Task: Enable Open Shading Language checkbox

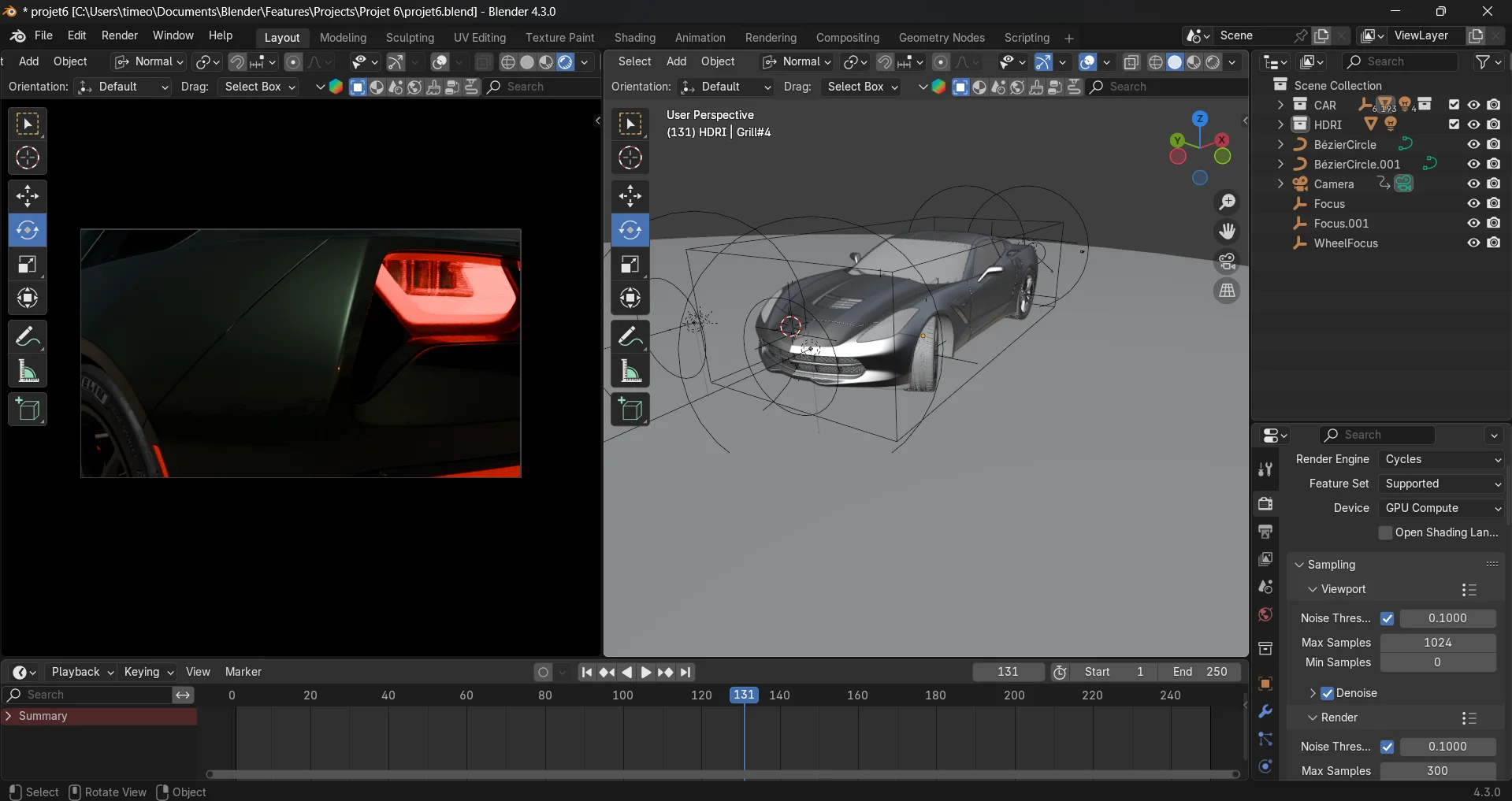Action: [x=1386, y=532]
